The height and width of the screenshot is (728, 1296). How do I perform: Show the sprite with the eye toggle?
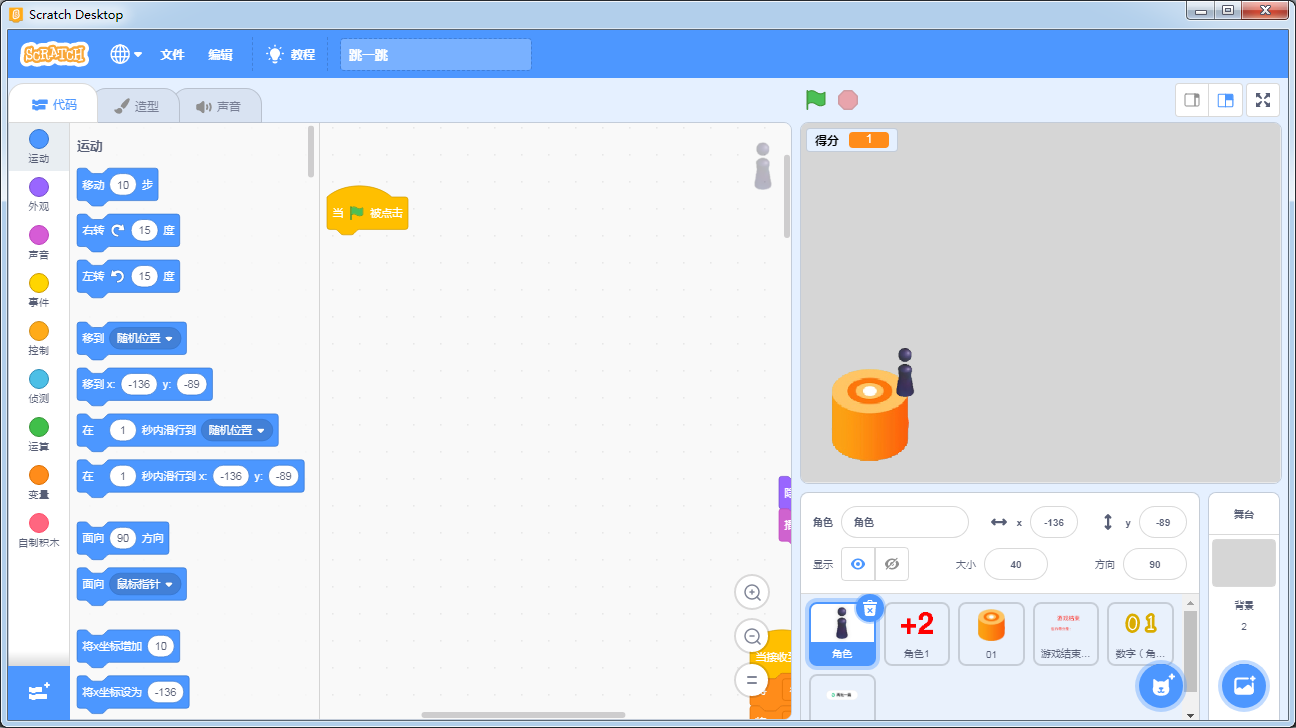pyautogui.click(x=857, y=564)
